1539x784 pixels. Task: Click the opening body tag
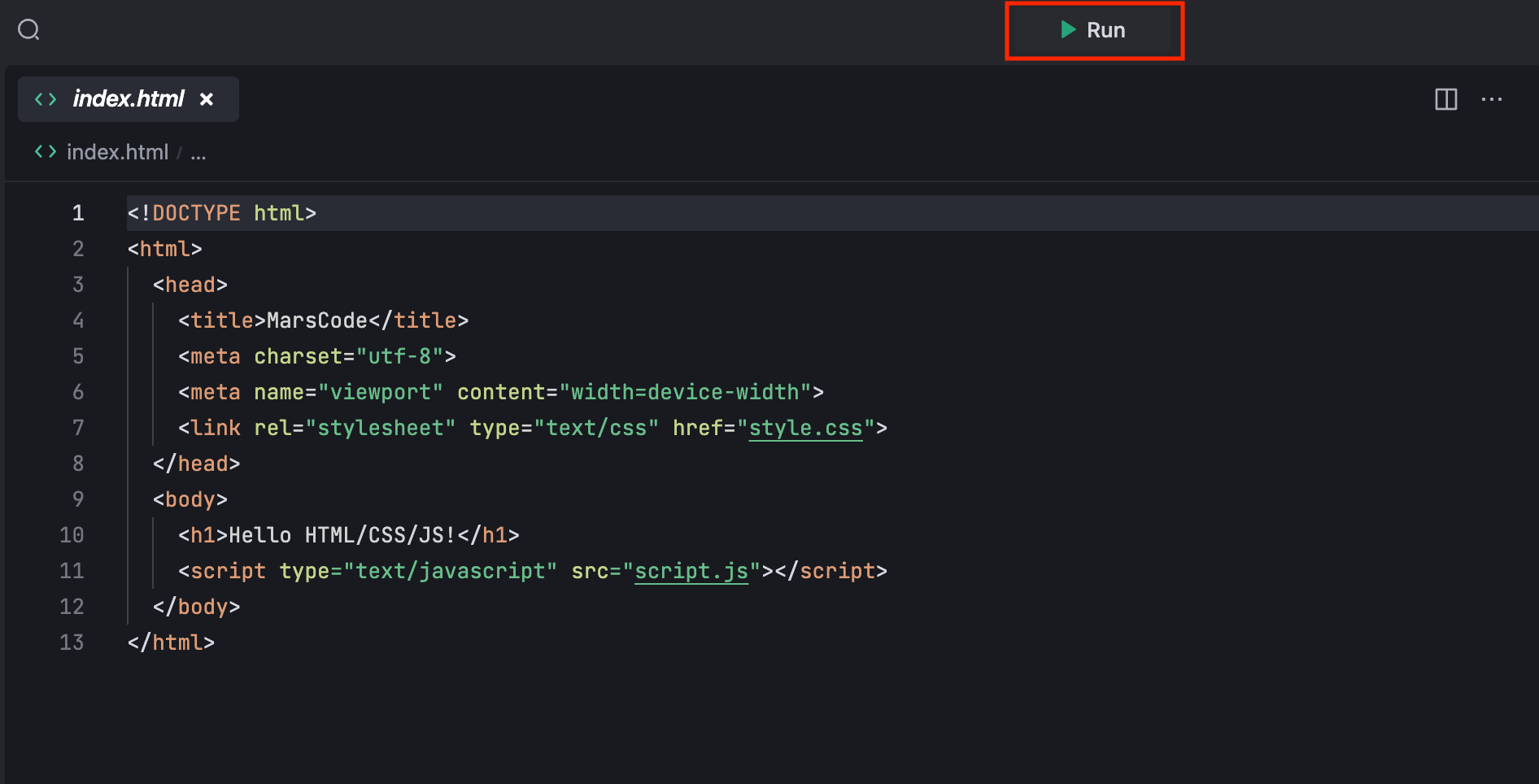(x=190, y=499)
